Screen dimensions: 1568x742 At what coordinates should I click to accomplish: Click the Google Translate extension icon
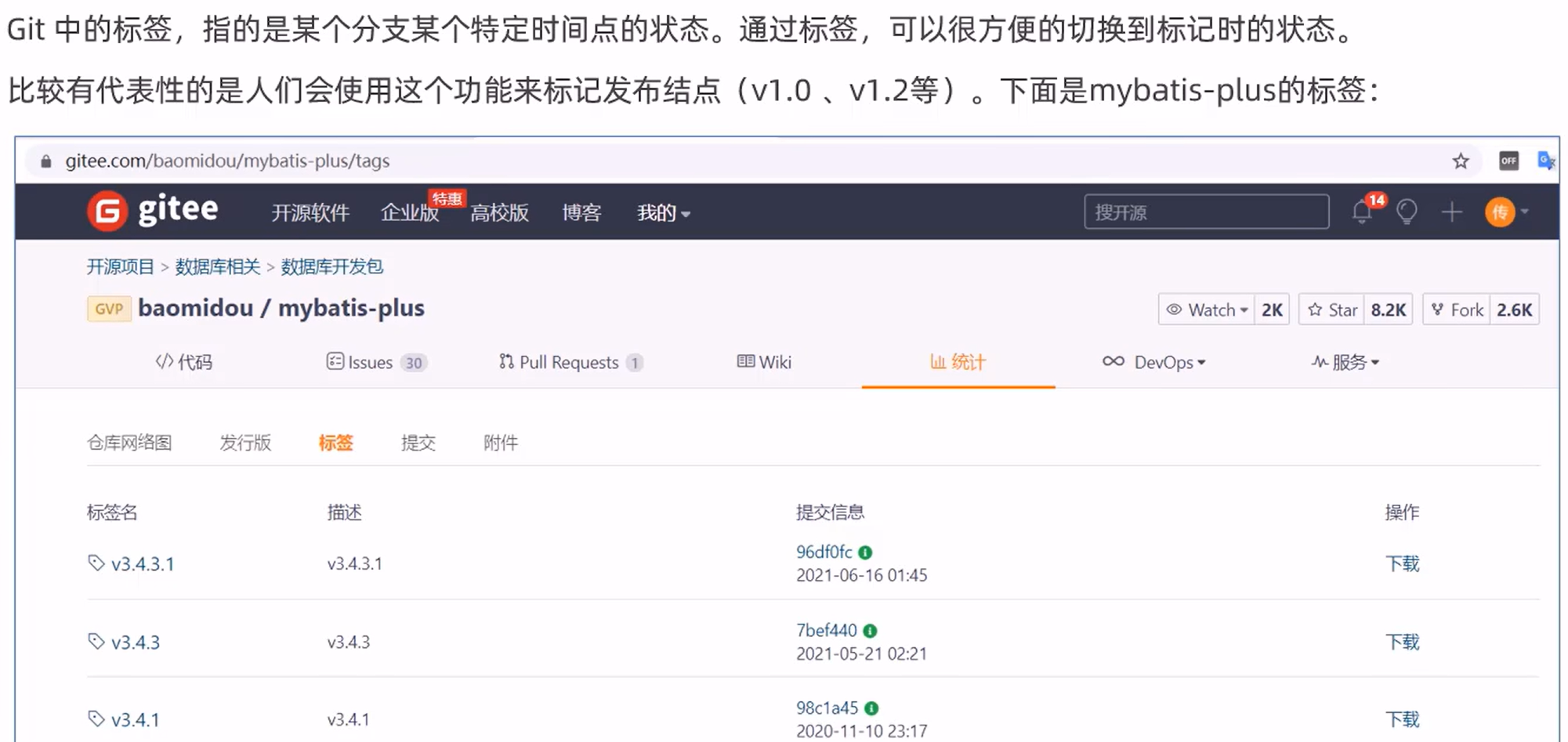(1546, 161)
